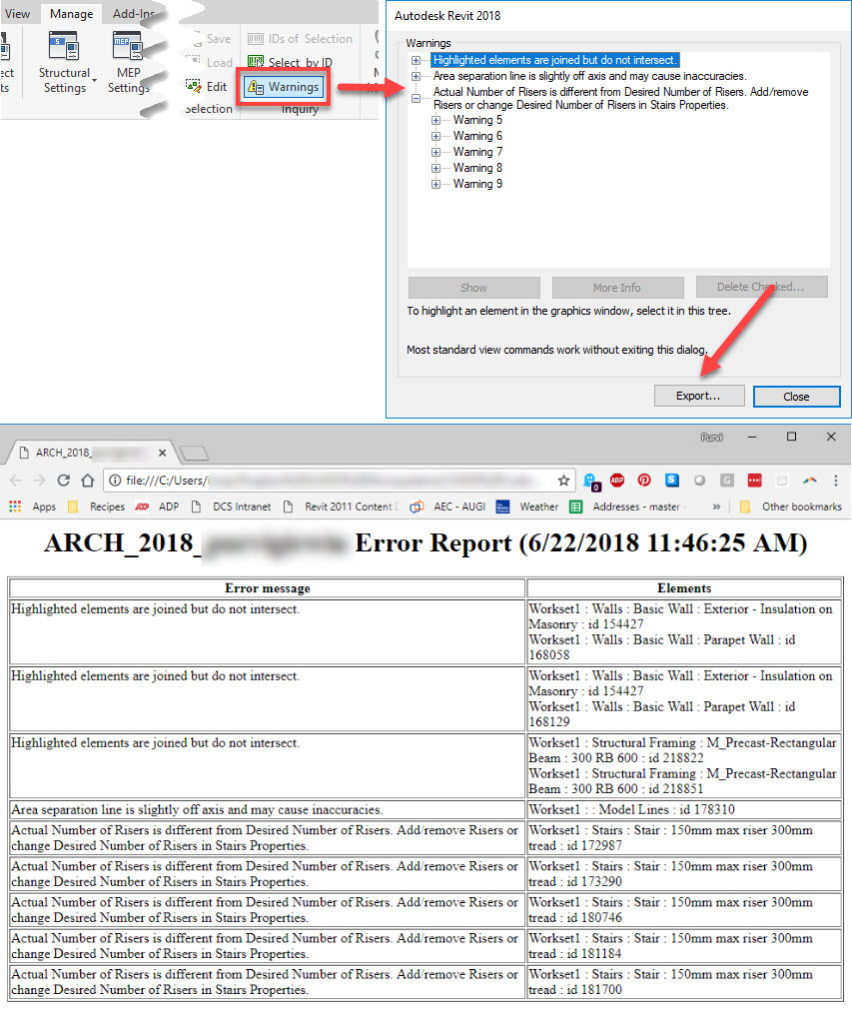
Task: Click the 'Elements' column header
Action: coord(684,588)
